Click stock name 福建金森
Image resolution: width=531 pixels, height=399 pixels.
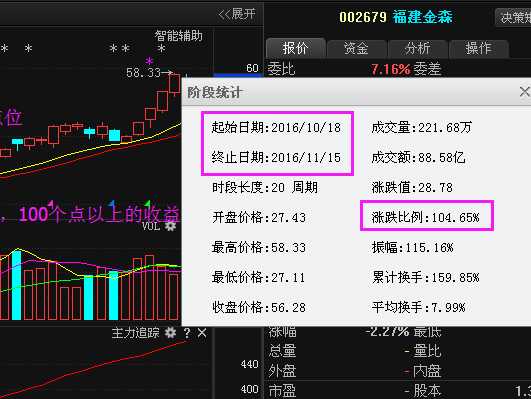click(422, 17)
